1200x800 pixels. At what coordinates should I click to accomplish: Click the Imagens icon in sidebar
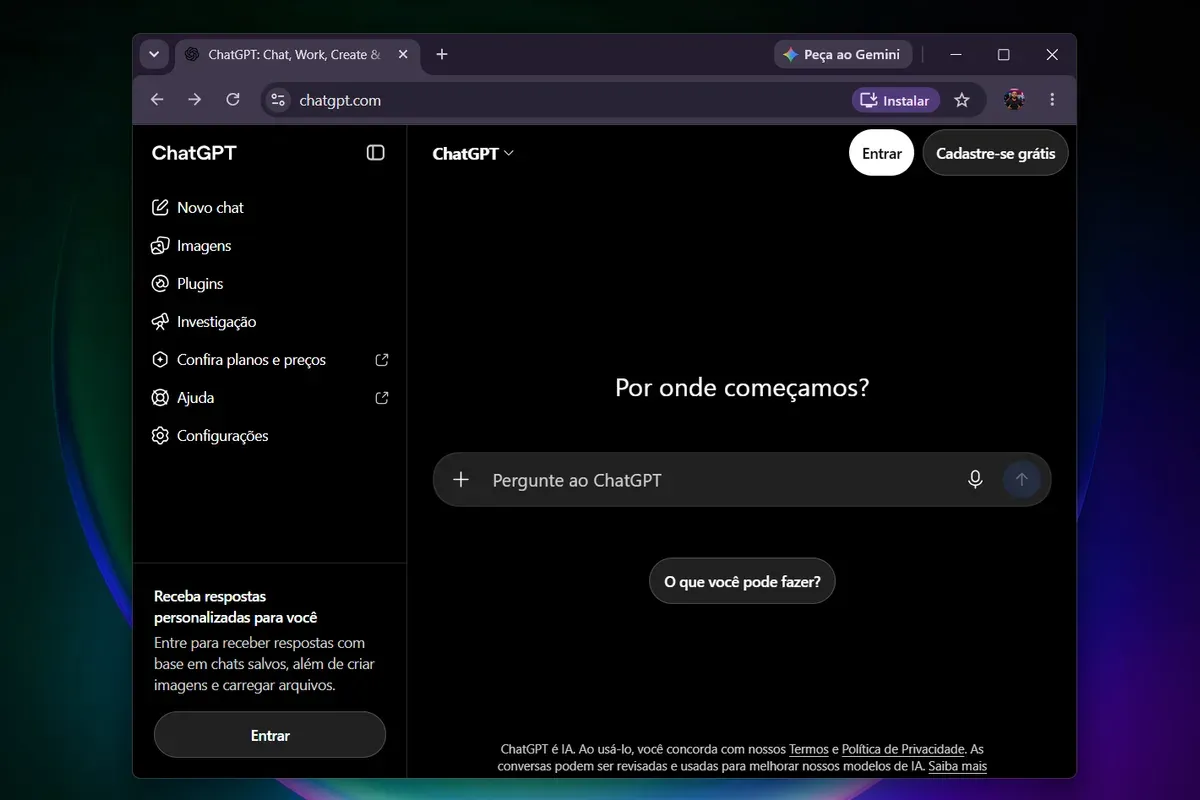point(160,246)
